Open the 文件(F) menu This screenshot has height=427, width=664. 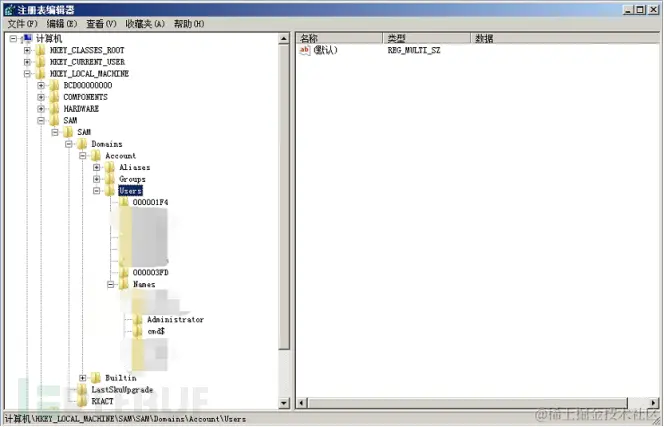22,24
